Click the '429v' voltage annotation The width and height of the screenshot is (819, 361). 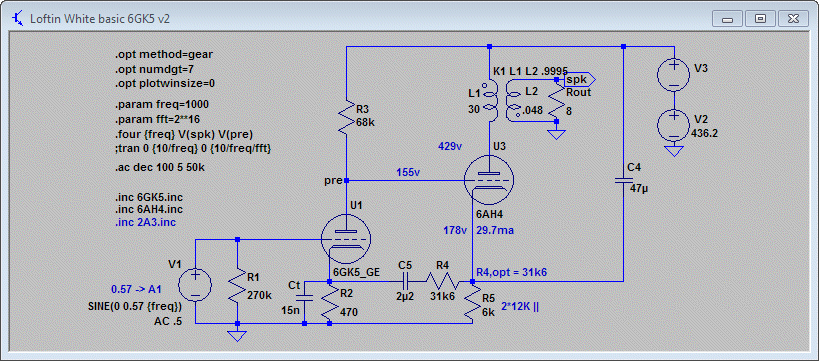click(x=450, y=147)
